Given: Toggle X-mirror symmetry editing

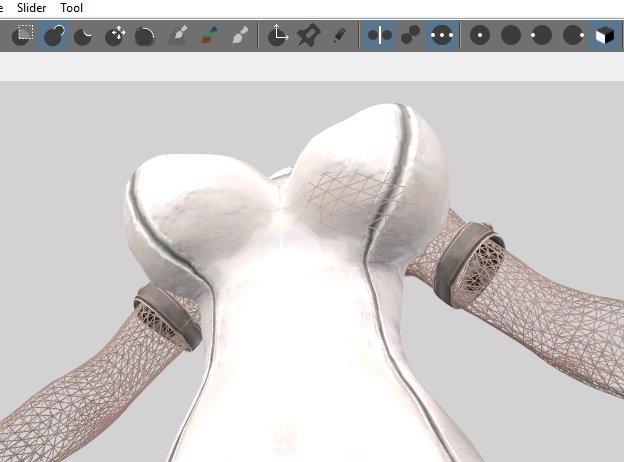Looking at the screenshot, I should [380, 36].
